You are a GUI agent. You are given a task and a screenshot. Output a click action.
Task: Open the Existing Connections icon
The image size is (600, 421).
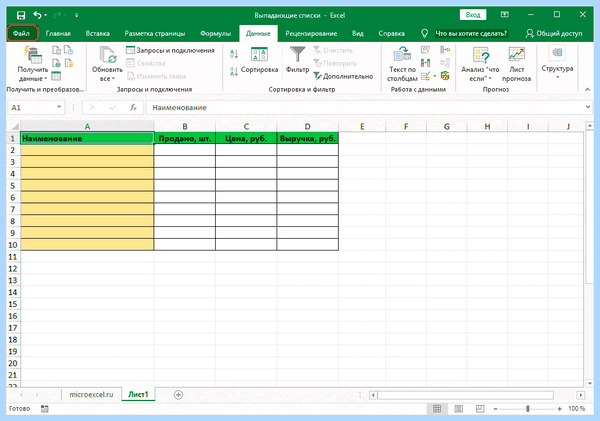68,63
